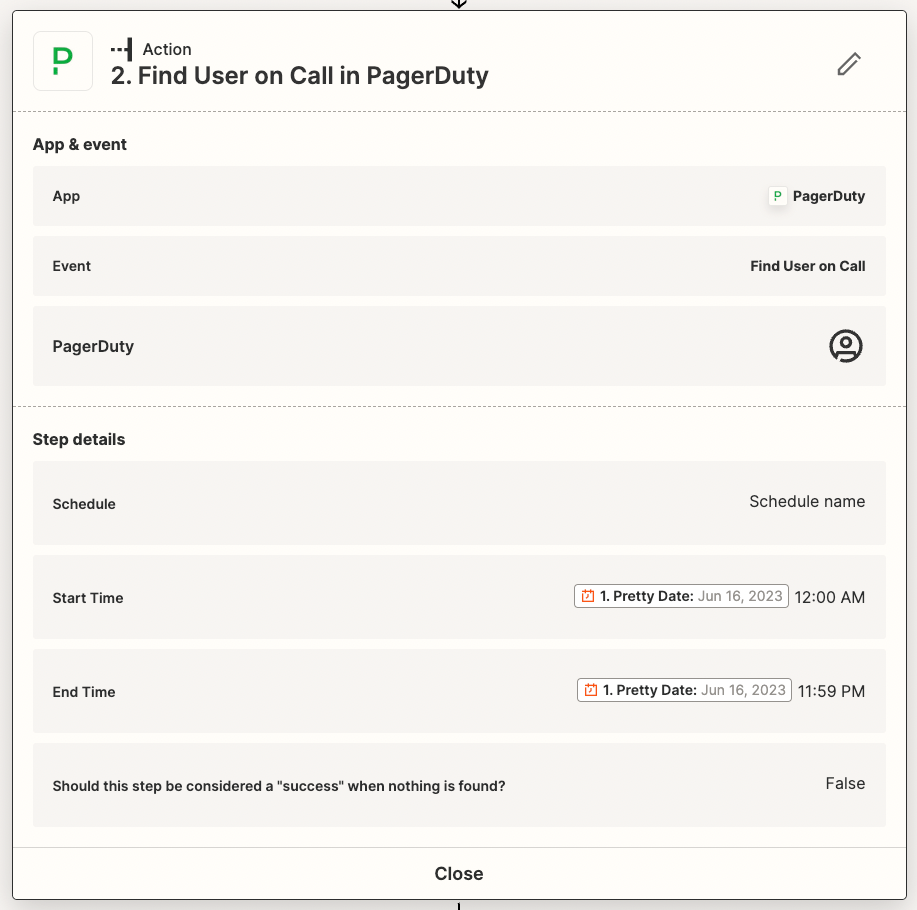The height and width of the screenshot is (910, 917).
Task: Open the App row showing PagerDuty
Action: click(459, 196)
